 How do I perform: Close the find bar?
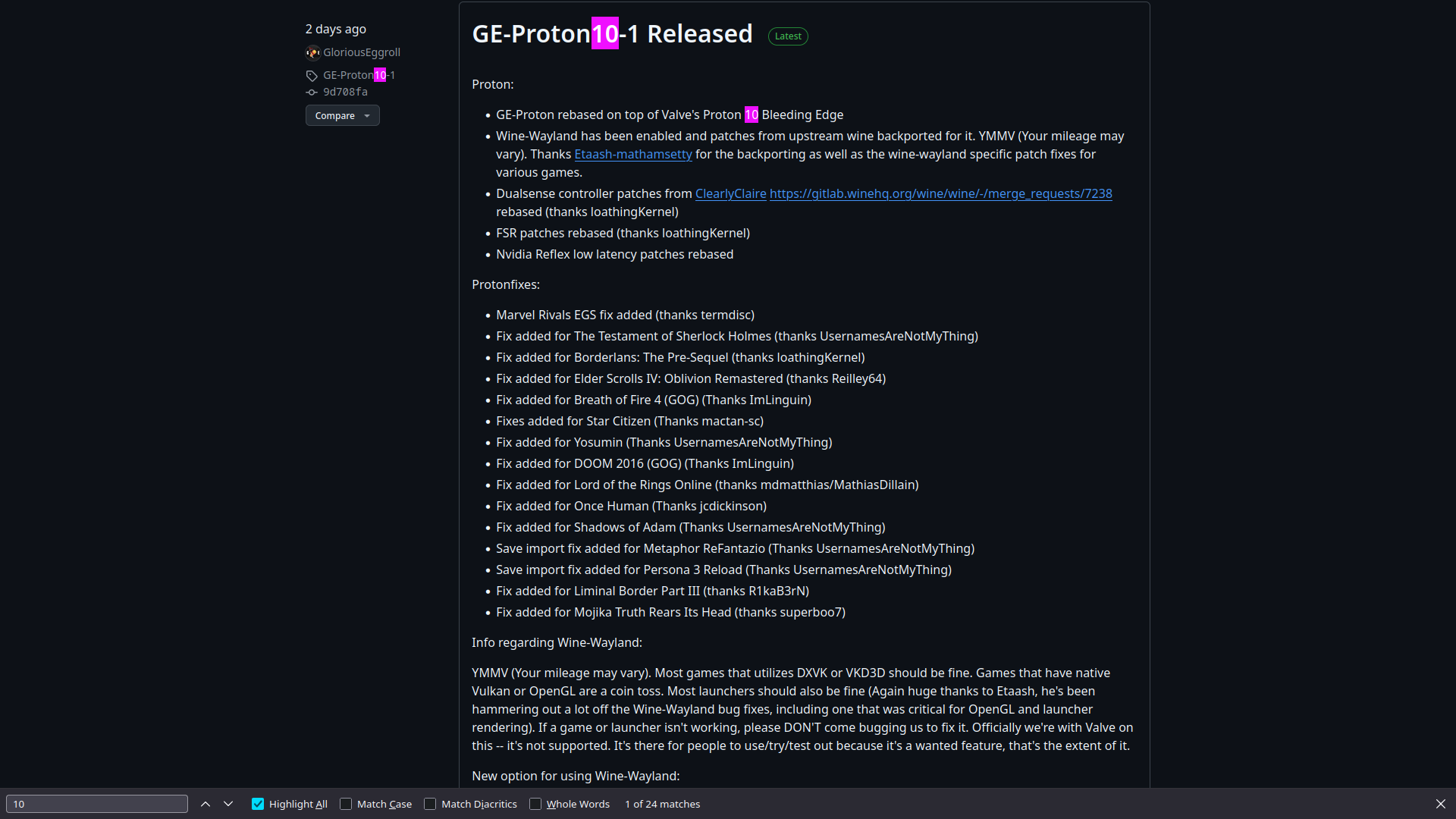tap(1441, 804)
